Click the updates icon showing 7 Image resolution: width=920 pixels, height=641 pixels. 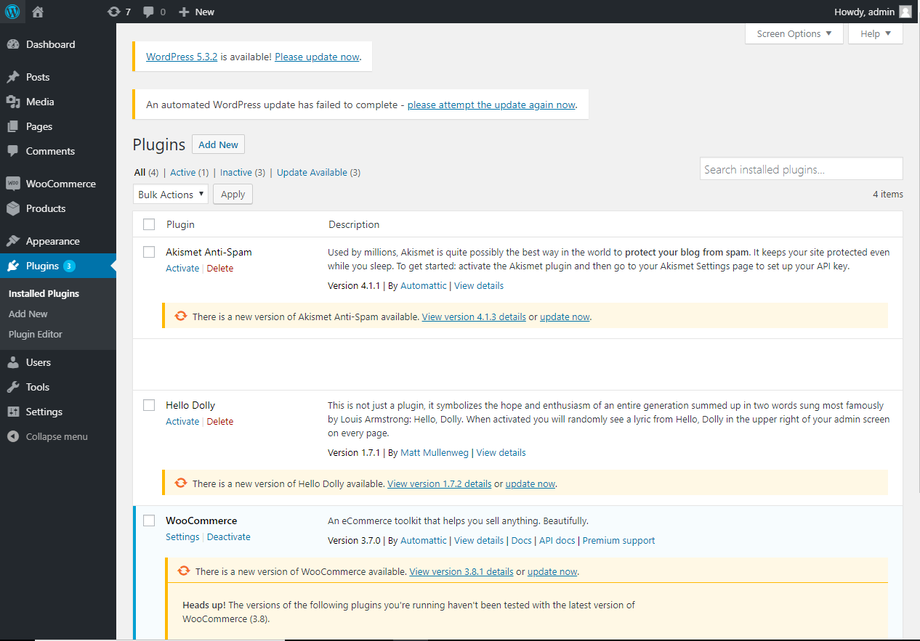[119, 12]
